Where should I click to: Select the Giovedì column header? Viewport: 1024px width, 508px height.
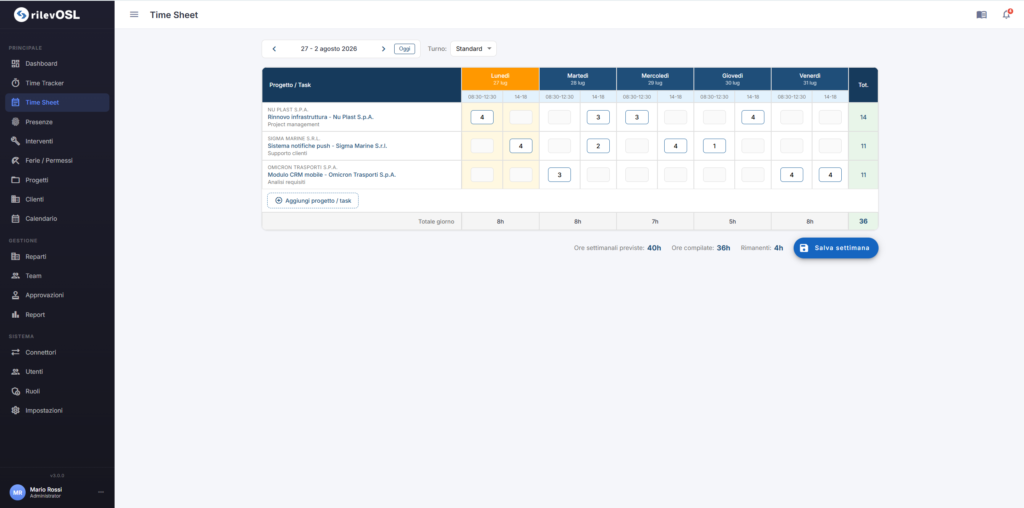[x=732, y=79]
